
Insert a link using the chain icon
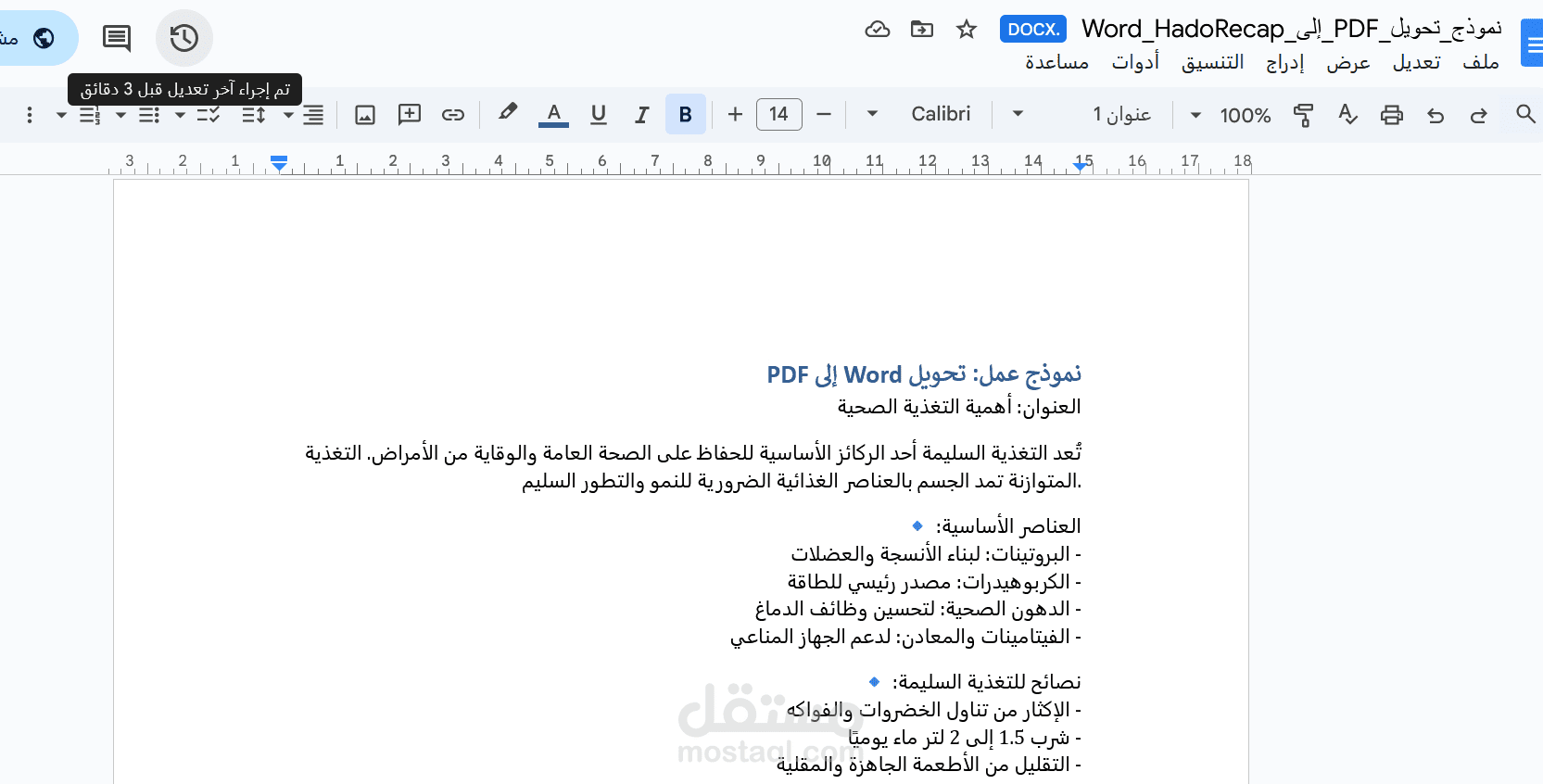[x=453, y=114]
